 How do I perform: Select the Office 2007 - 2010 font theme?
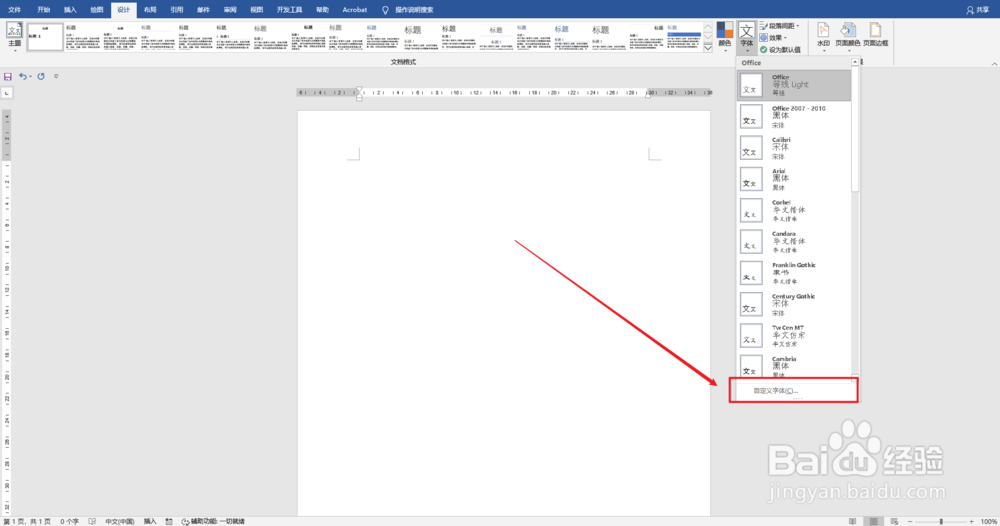pos(794,117)
